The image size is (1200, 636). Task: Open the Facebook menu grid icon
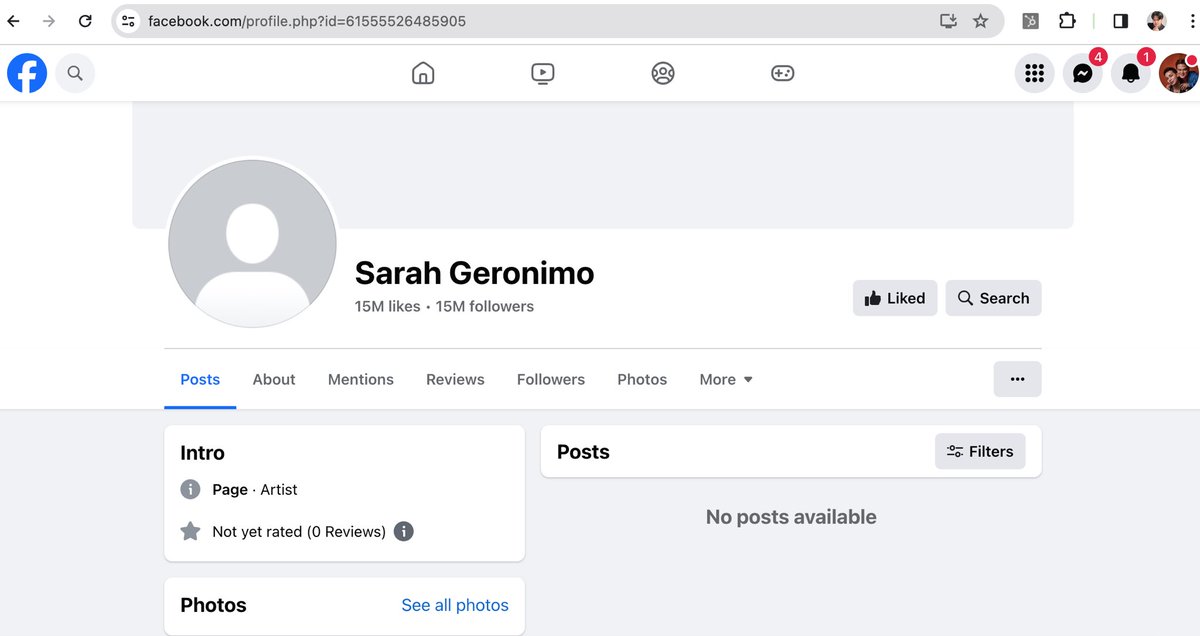pos(1035,73)
